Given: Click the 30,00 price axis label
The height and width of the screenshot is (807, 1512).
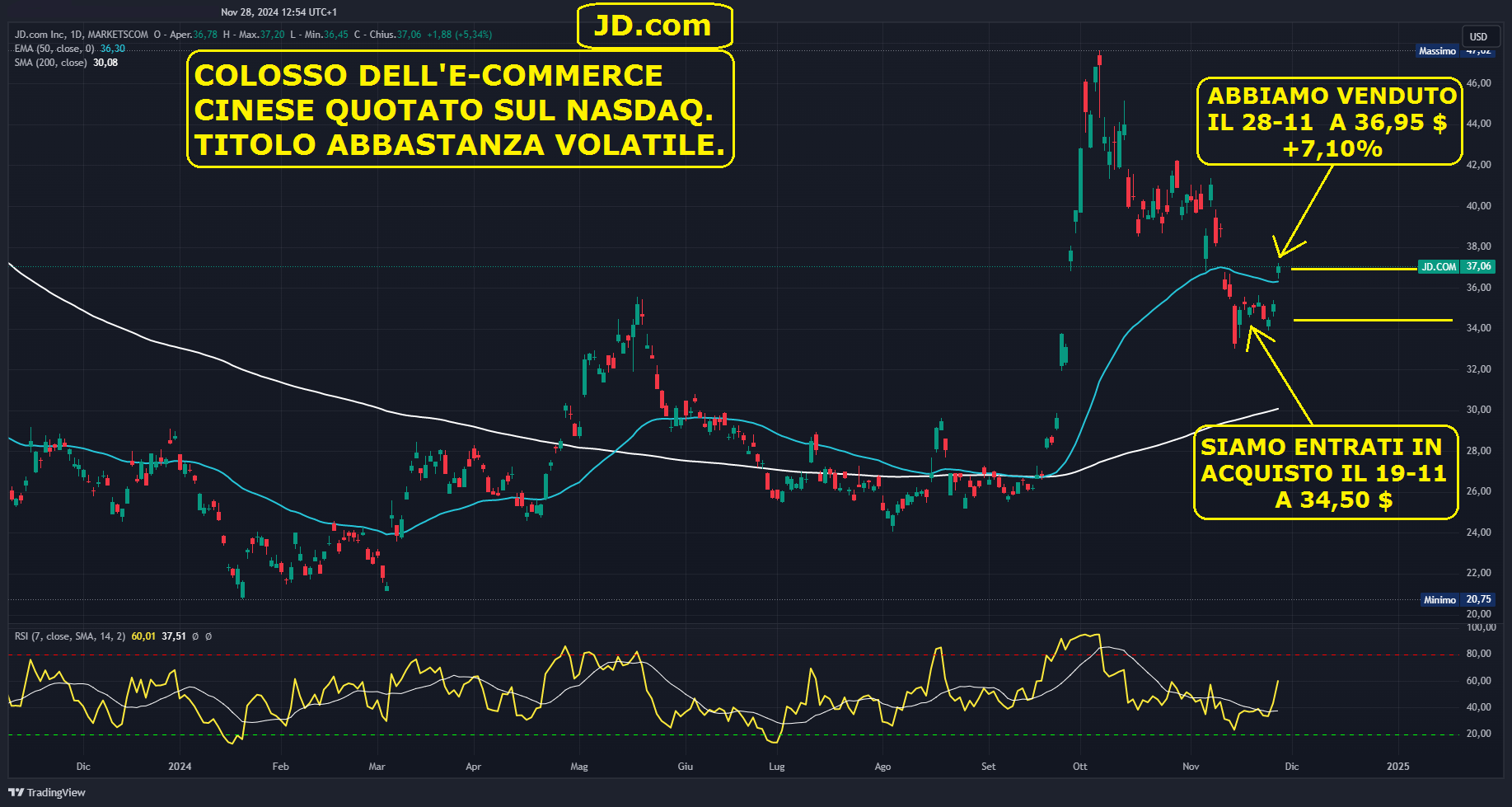Looking at the screenshot, I should pos(1478,410).
